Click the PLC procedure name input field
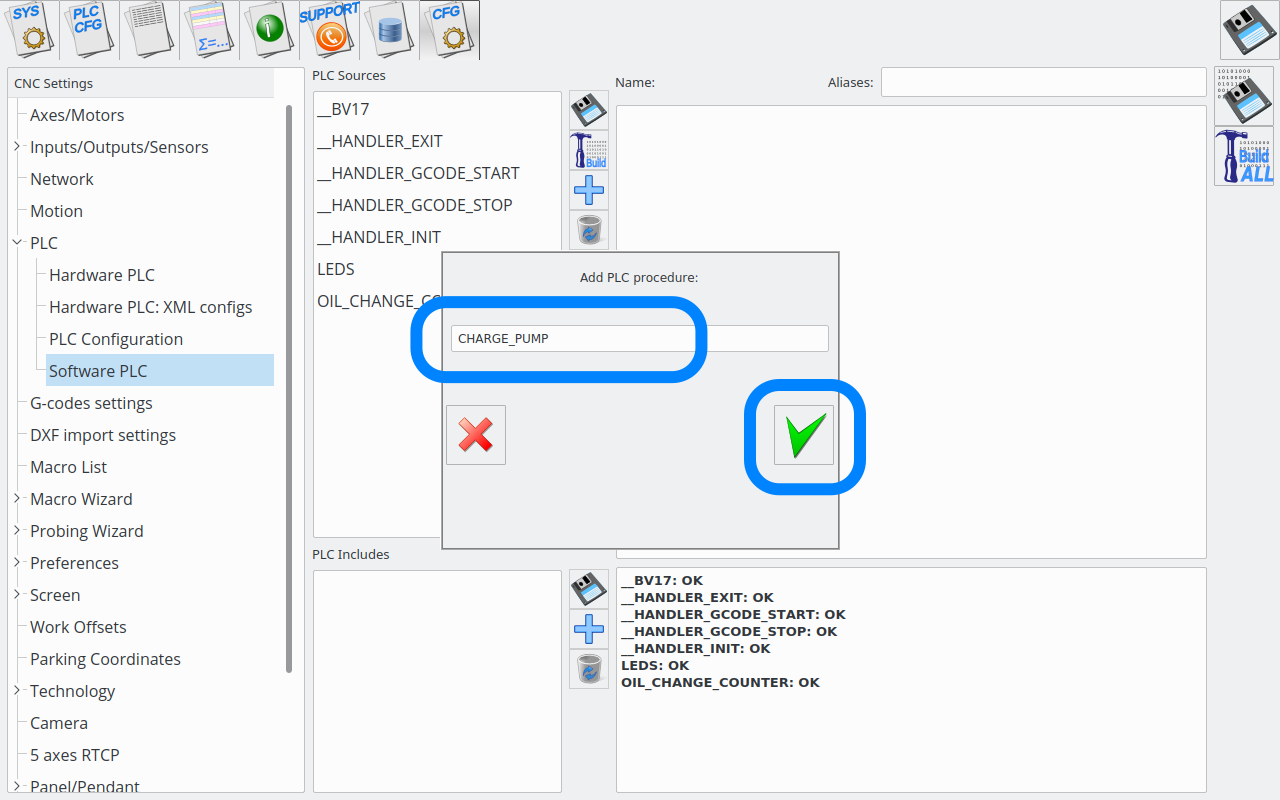This screenshot has width=1280, height=800. pos(639,338)
